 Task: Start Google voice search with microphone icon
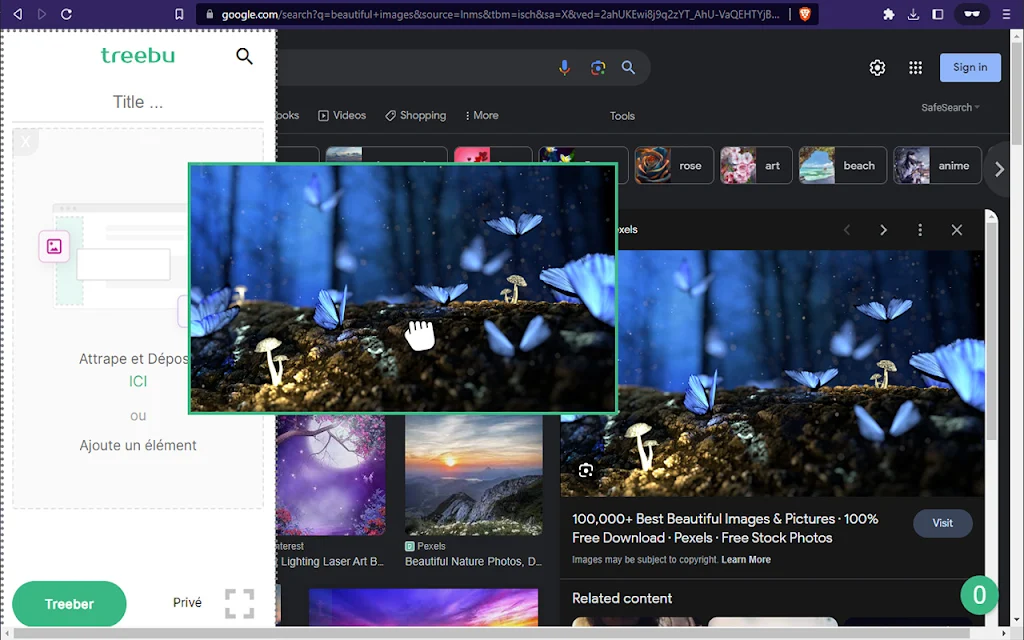[564, 67]
